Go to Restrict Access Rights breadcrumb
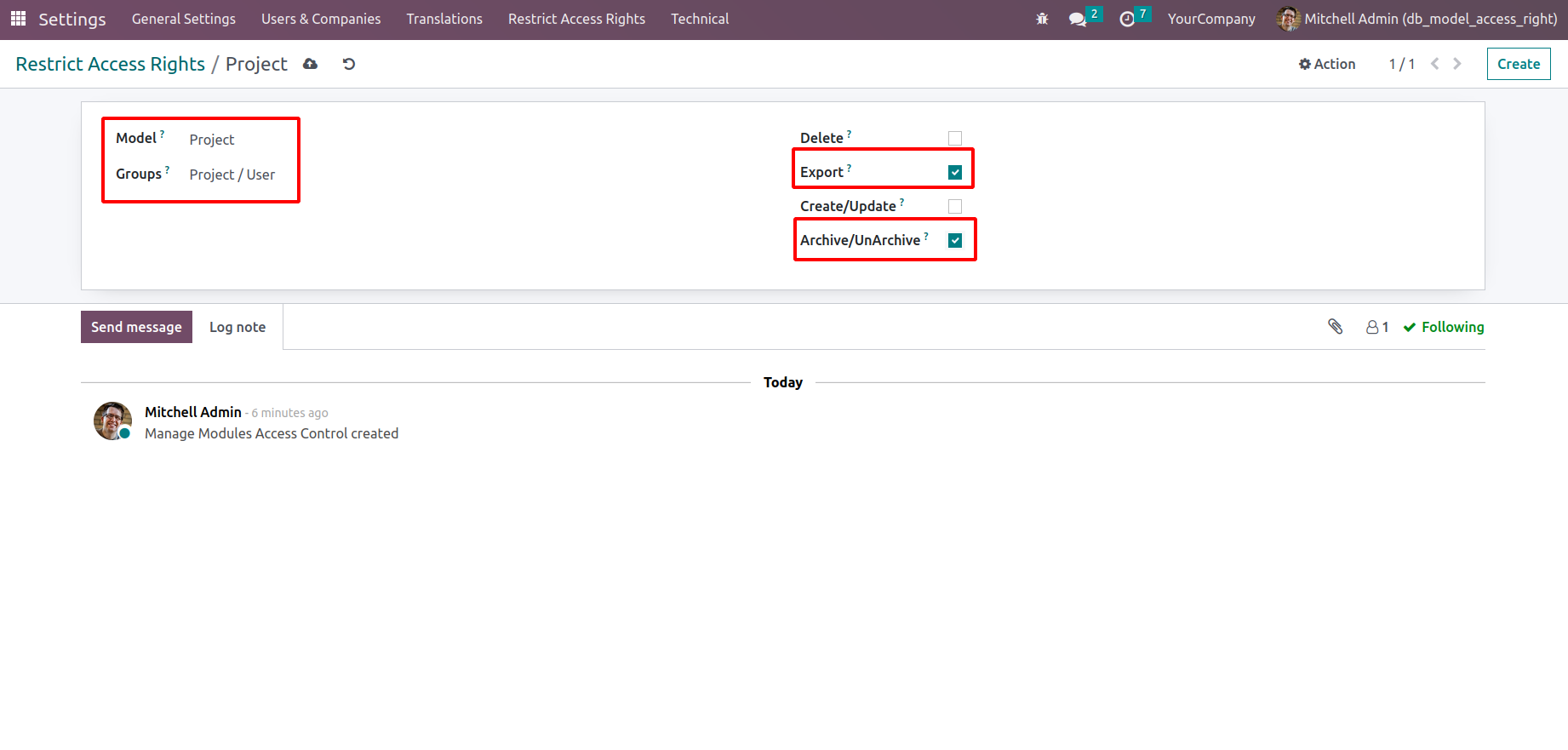Image resolution: width=1568 pixels, height=750 pixels. (x=111, y=64)
